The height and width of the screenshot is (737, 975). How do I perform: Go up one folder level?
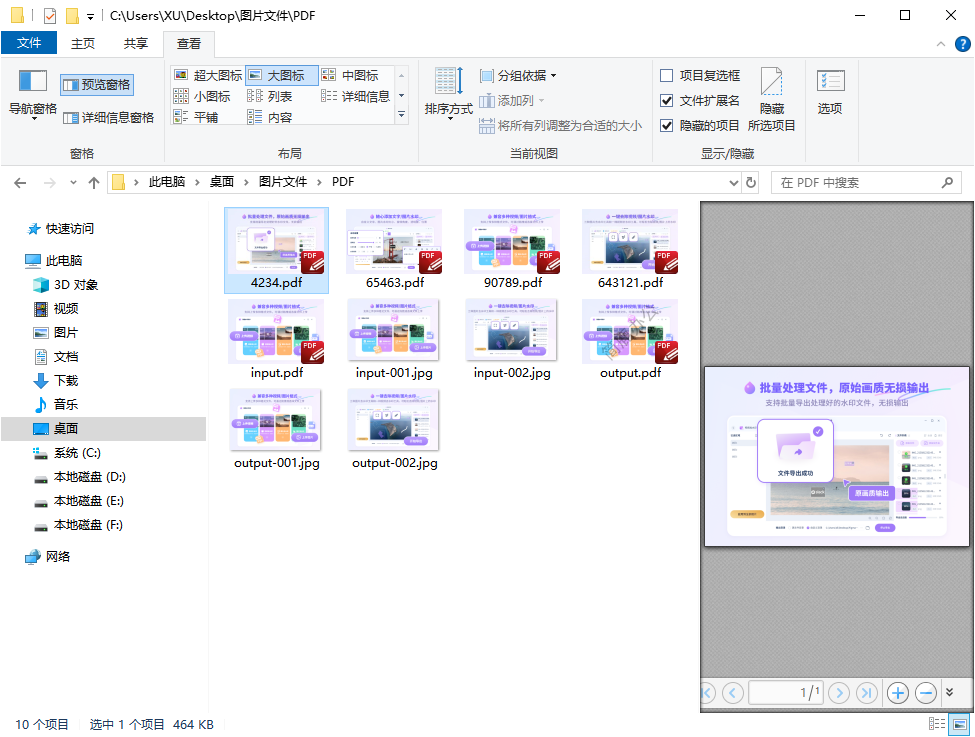click(94, 182)
